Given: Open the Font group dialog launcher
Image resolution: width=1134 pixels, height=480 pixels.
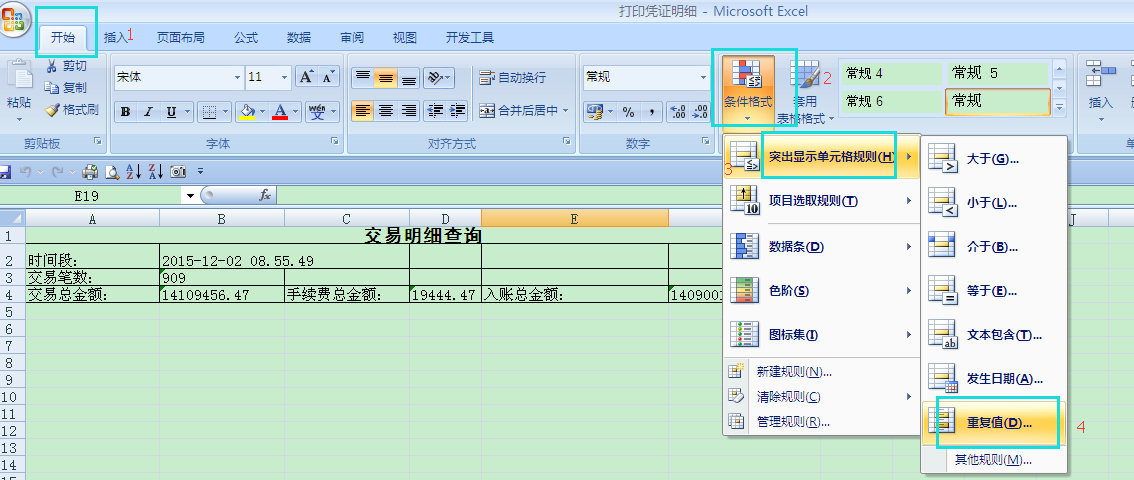Looking at the screenshot, I should (335, 142).
